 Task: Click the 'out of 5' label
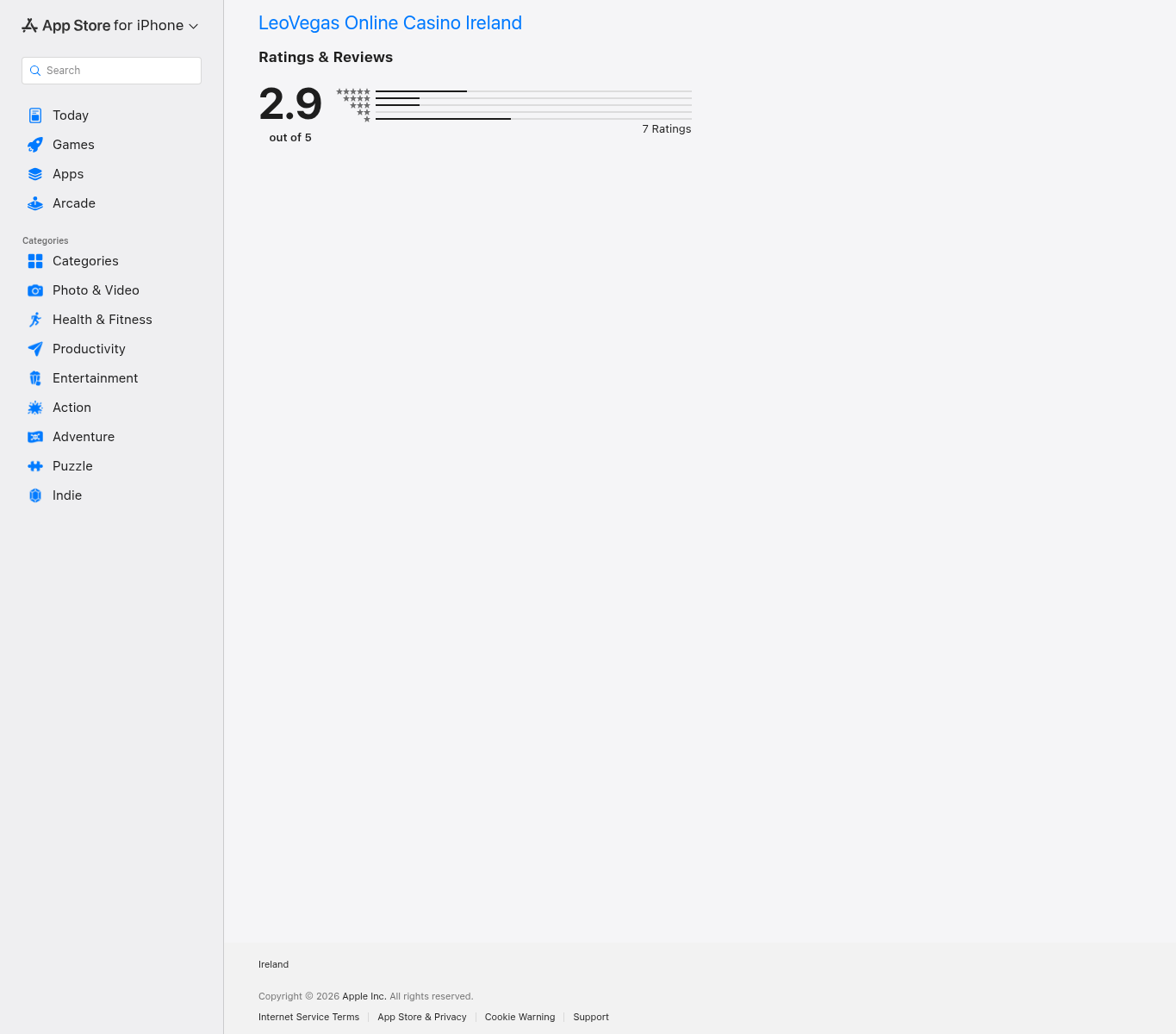(x=290, y=138)
